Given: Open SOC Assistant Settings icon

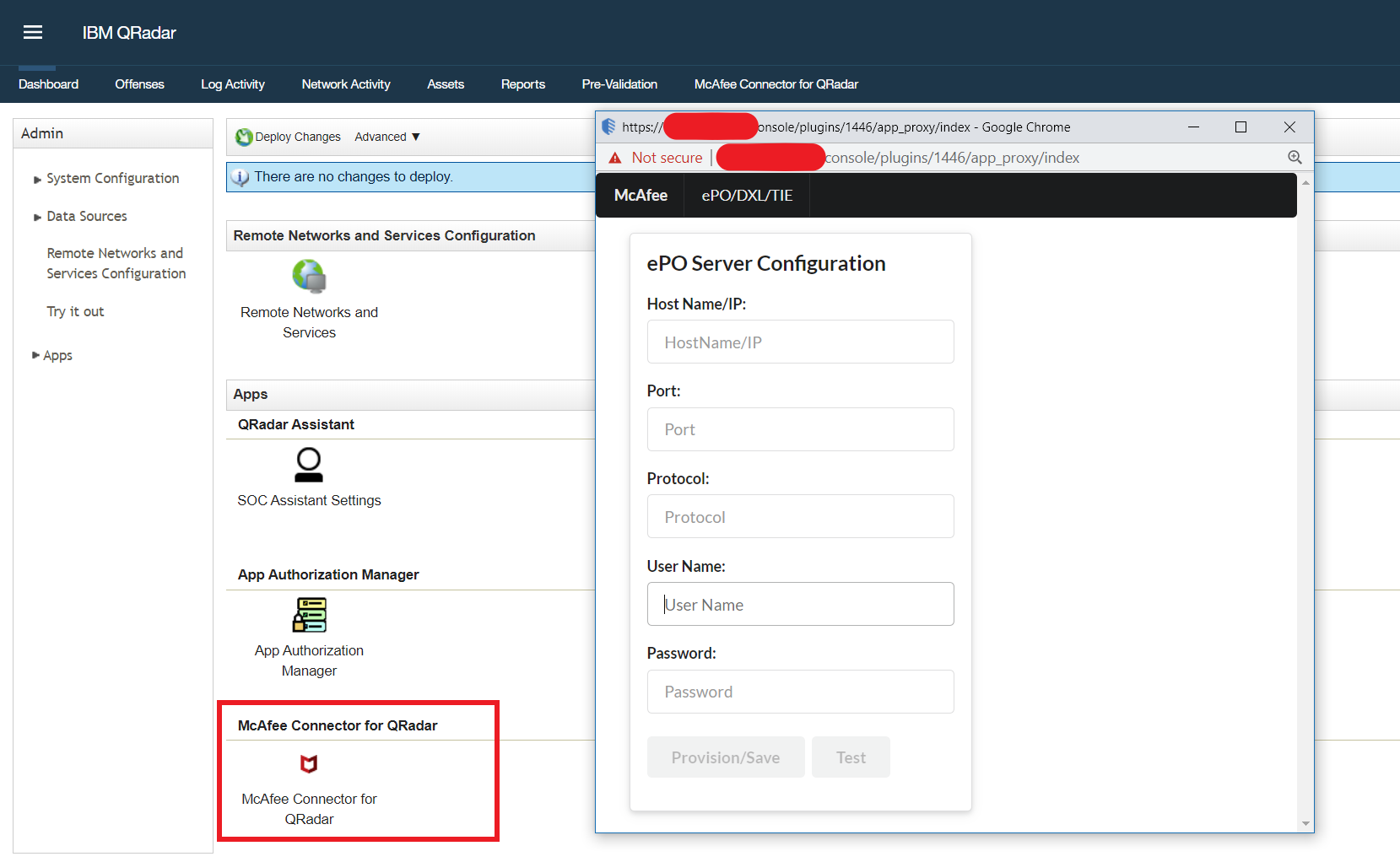Looking at the screenshot, I should (x=309, y=465).
